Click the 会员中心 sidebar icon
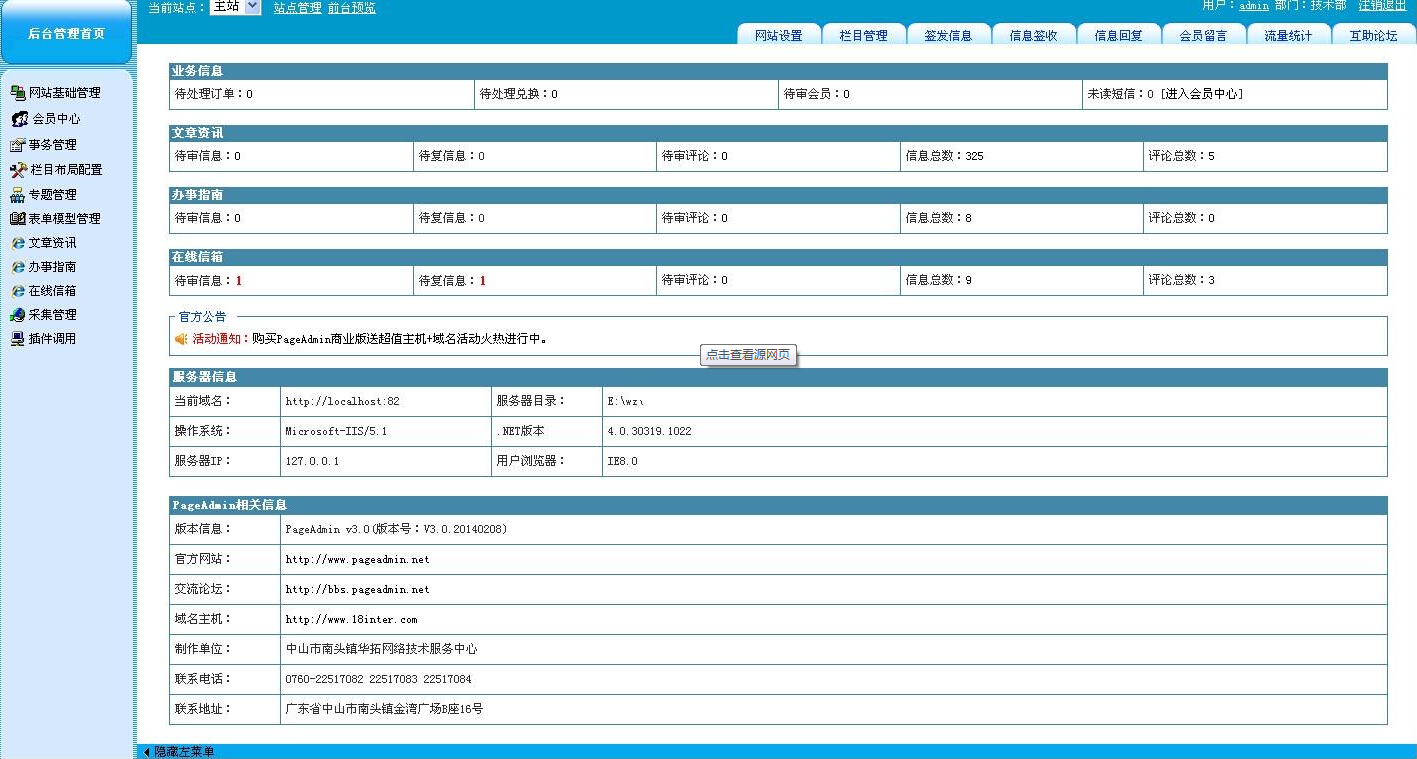Viewport: 1417px width, 759px height. tap(19, 119)
